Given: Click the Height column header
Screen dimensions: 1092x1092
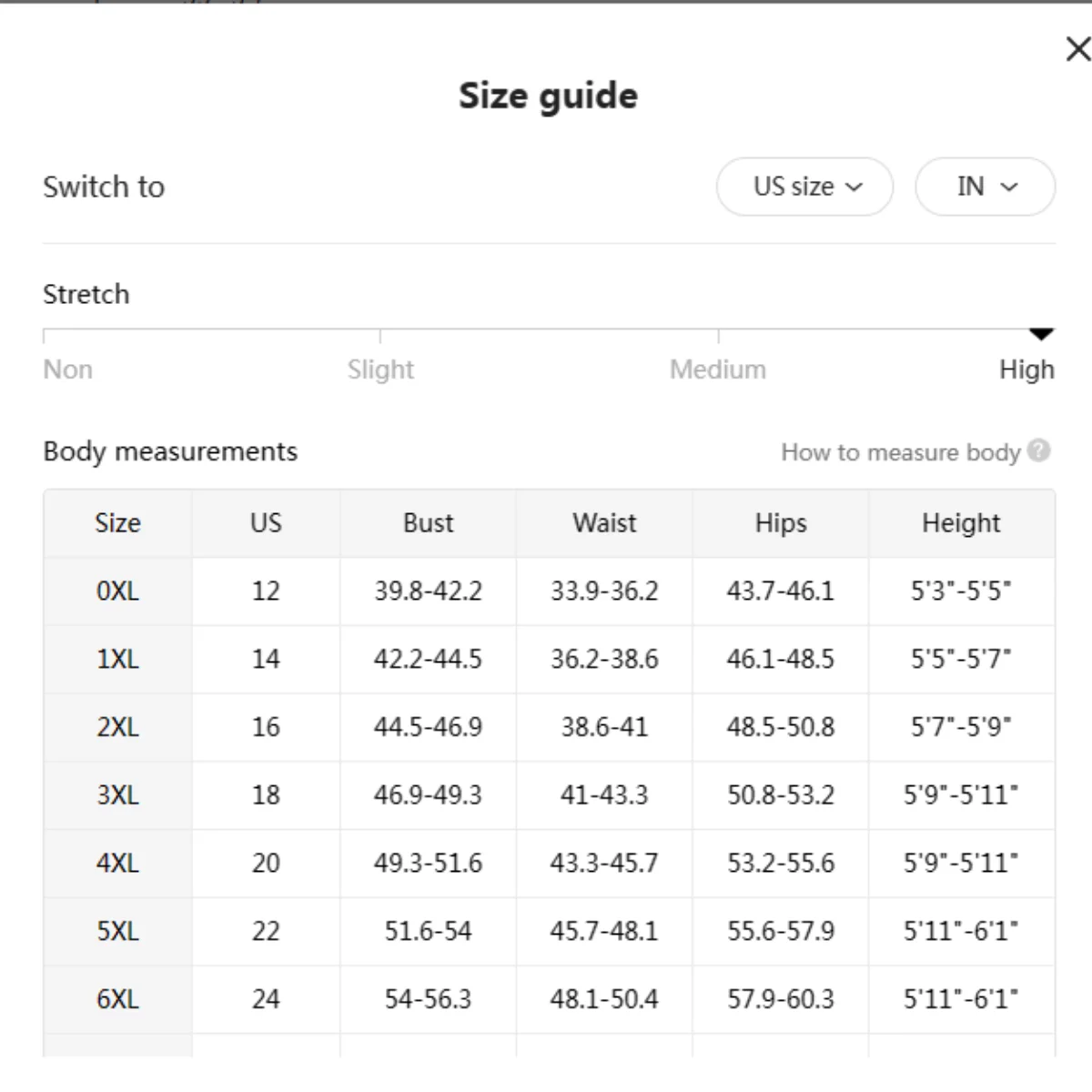Looking at the screenshot, I should pyautogui.click(x=961, y=523).
